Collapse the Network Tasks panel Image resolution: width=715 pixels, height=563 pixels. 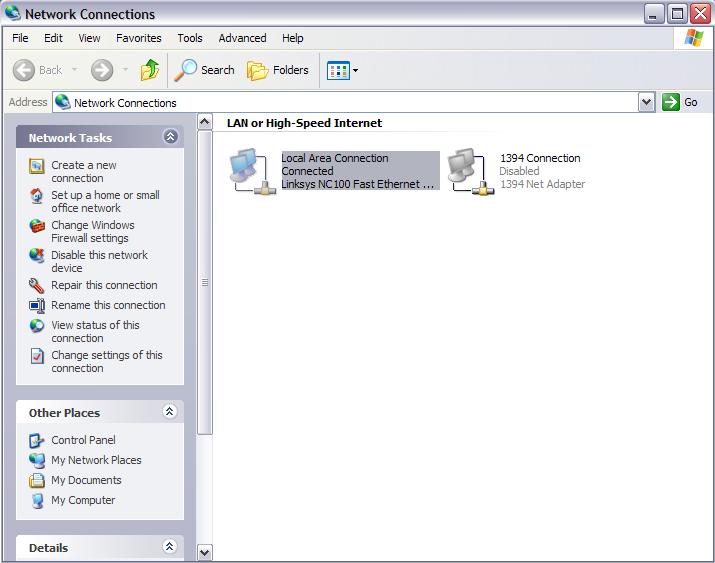(171, 136)
